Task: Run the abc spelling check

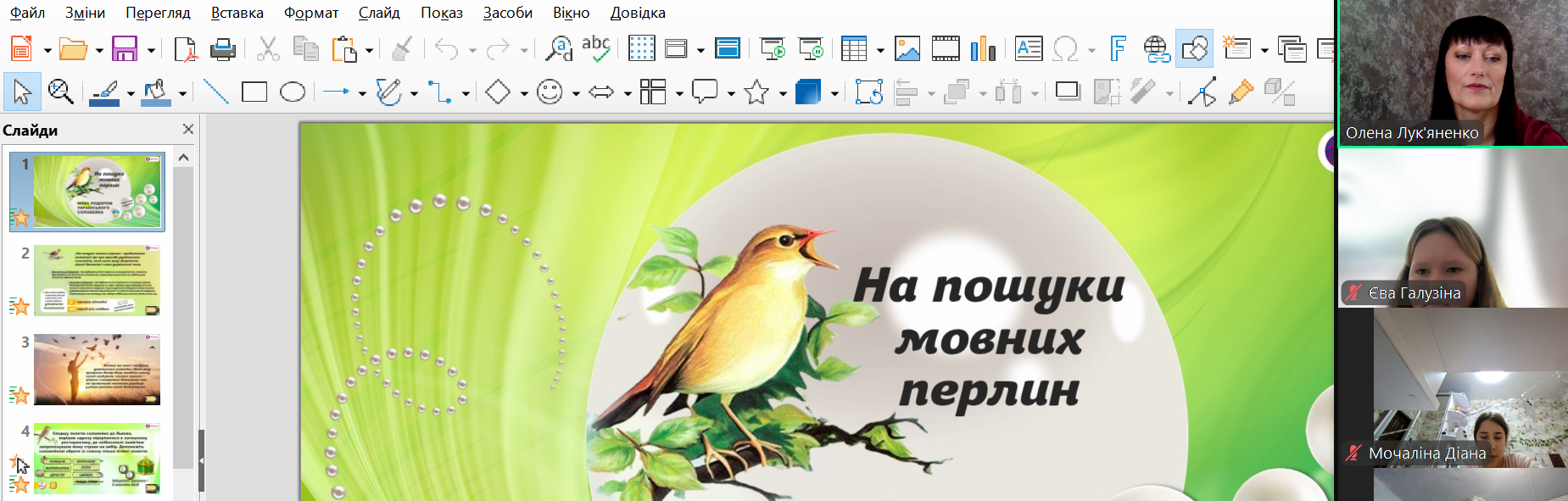Action: 596,49
